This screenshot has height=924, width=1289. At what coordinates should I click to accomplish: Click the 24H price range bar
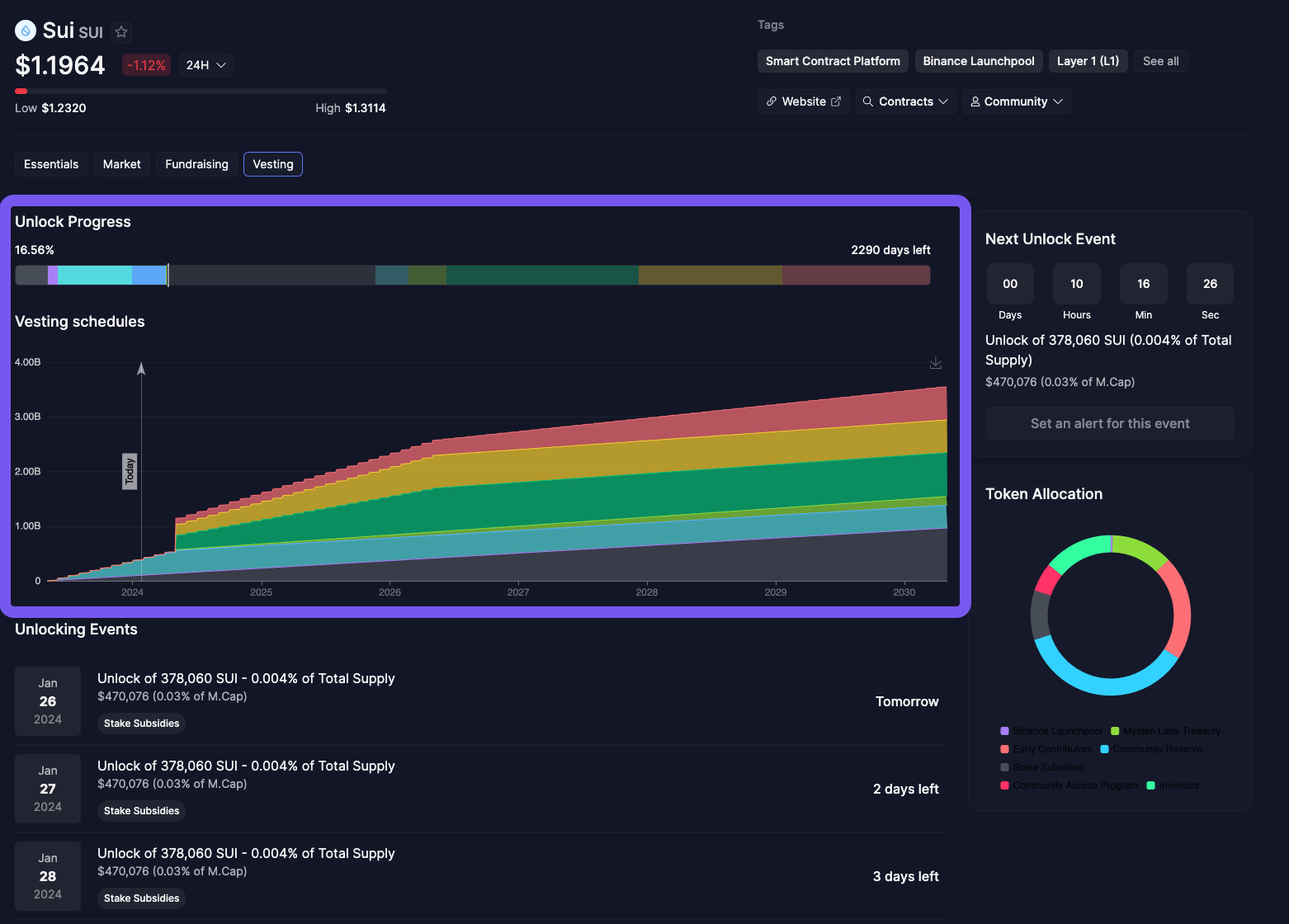pyautogui.click(x=201, y=91)
